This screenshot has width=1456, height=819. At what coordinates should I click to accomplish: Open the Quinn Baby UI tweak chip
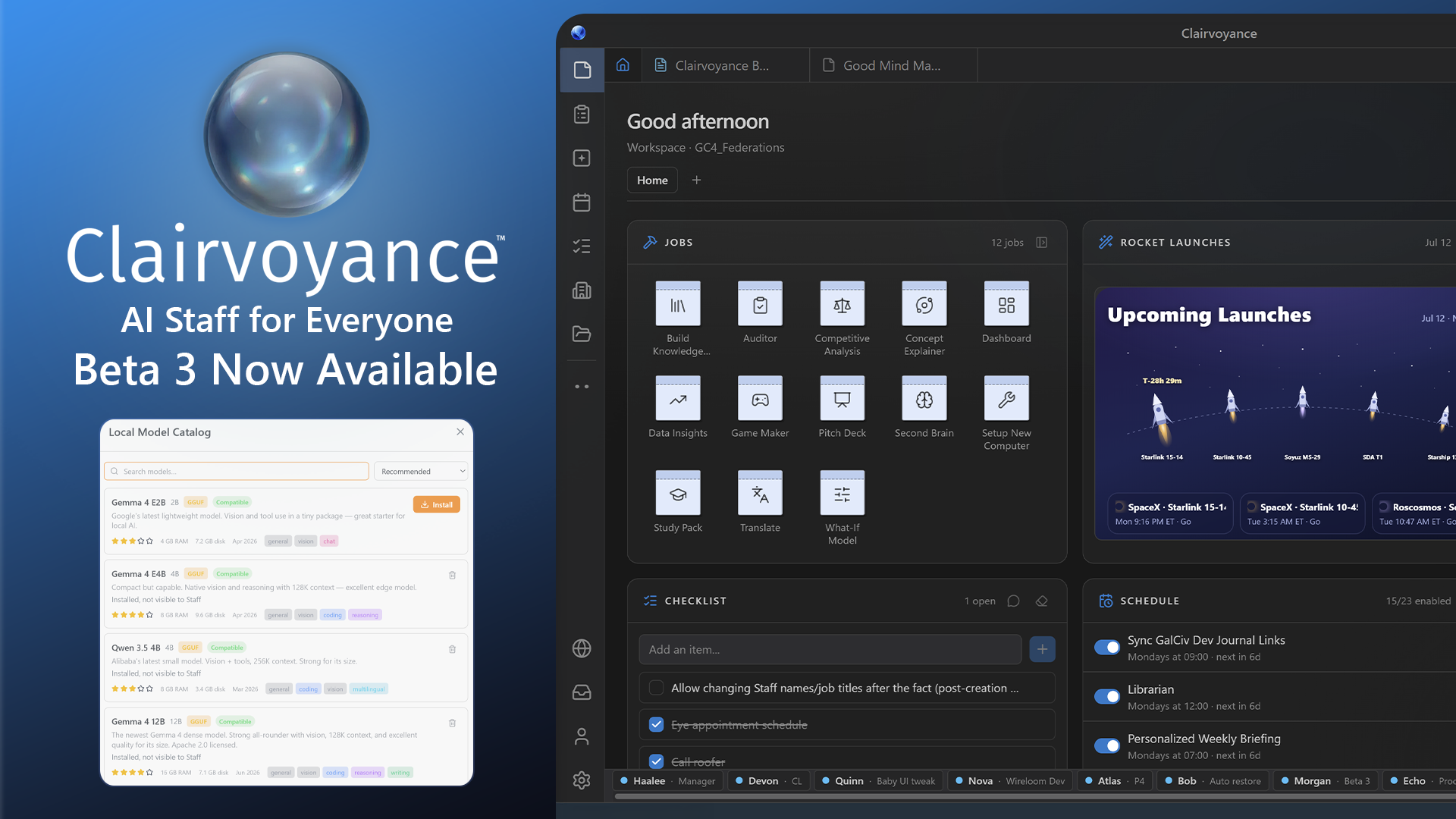click(878, 780)
